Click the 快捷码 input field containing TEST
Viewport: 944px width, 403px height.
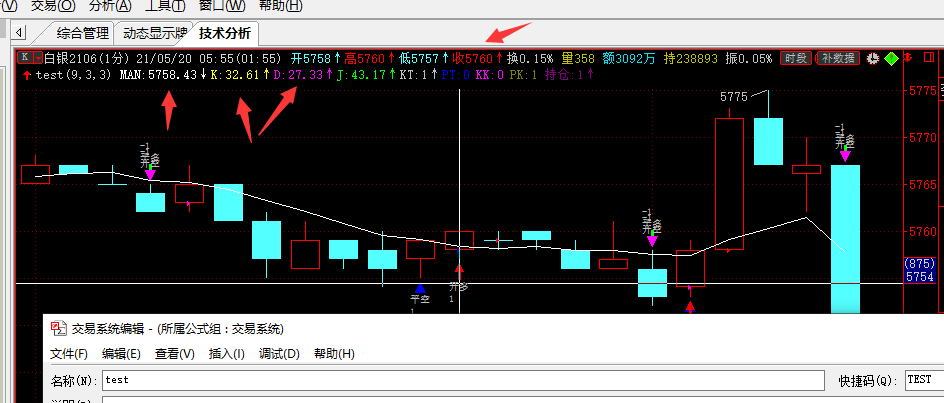click(924, 380)
